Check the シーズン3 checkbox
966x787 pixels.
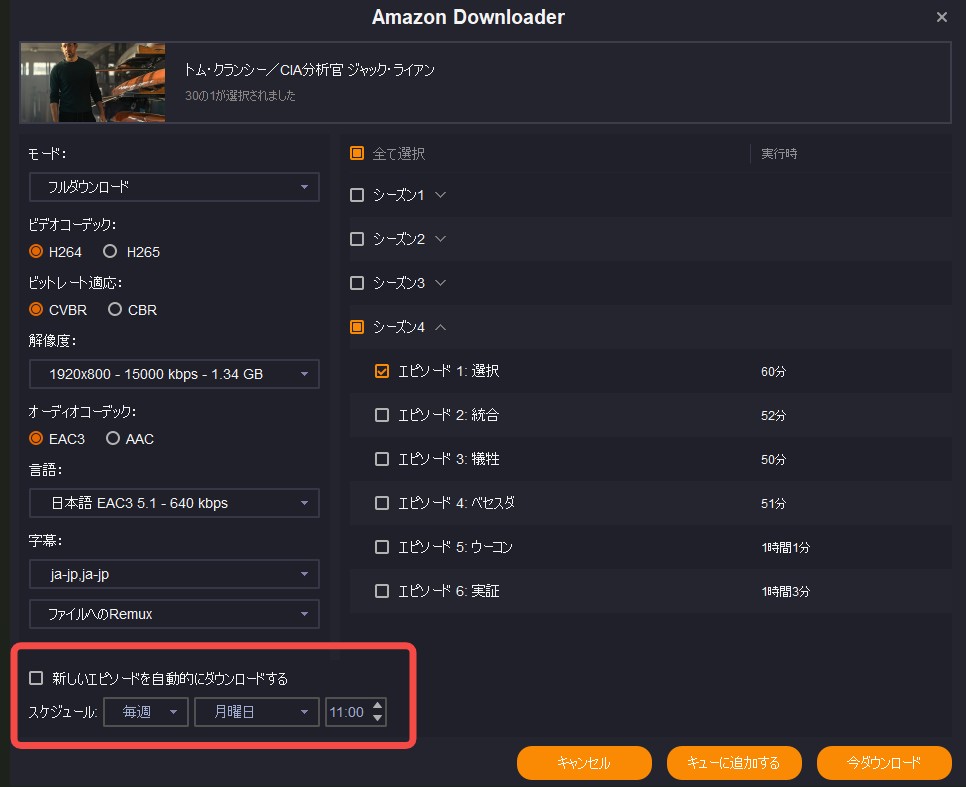(x=357, y=283)
